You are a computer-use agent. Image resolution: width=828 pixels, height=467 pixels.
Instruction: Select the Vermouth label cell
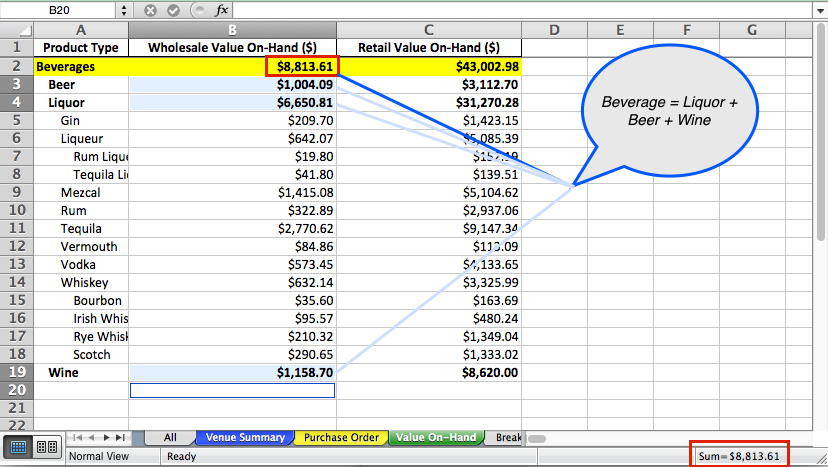(81, 246)
